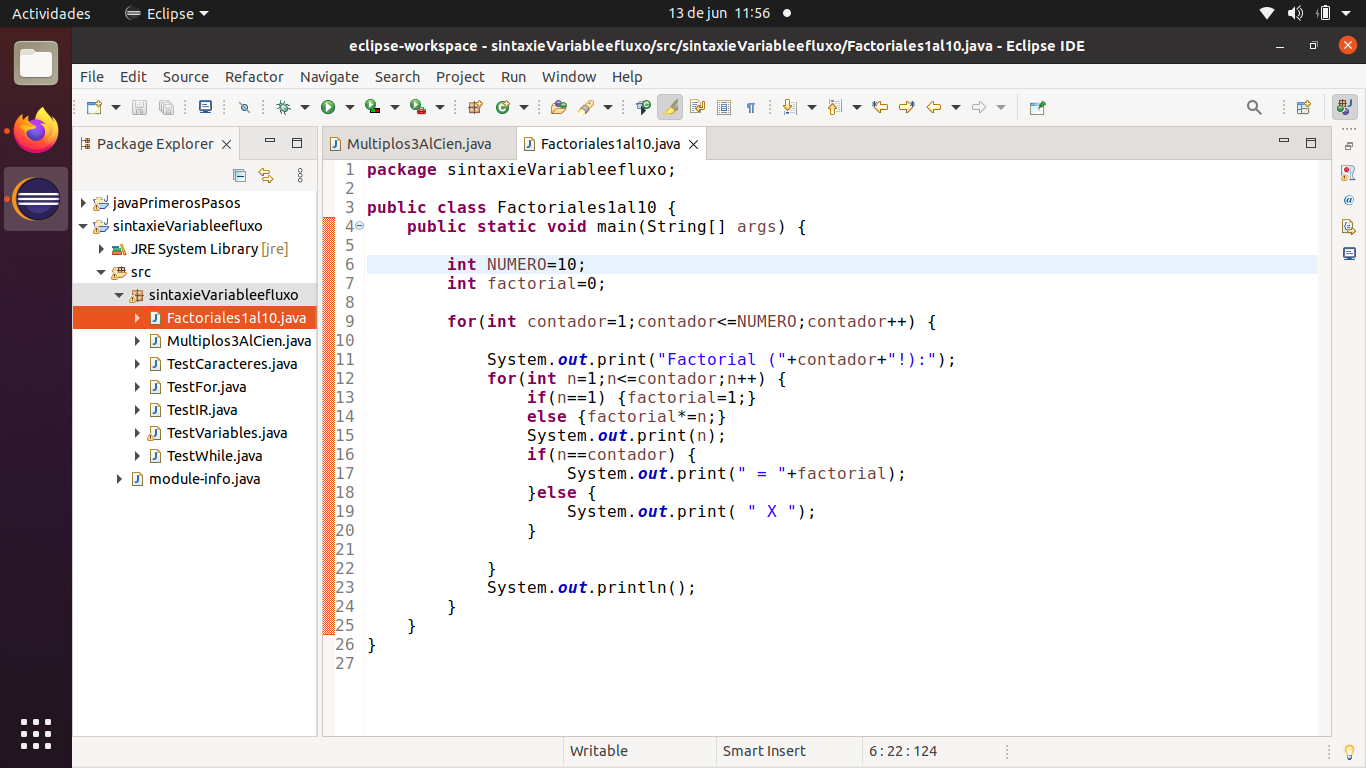Toggle Skip All Breakpoints
The width and height of the screenshot is (1366, 768).
pyautogui.click(x=244, y=107)
